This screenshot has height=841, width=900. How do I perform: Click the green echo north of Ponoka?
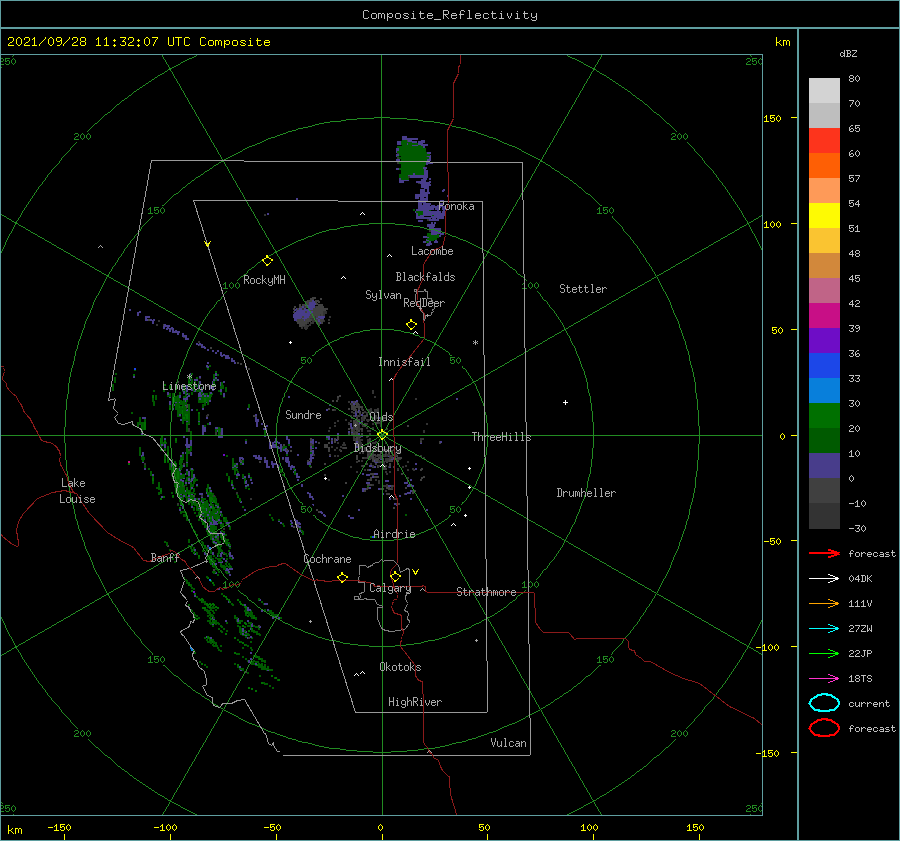click(x=413, y=158)
